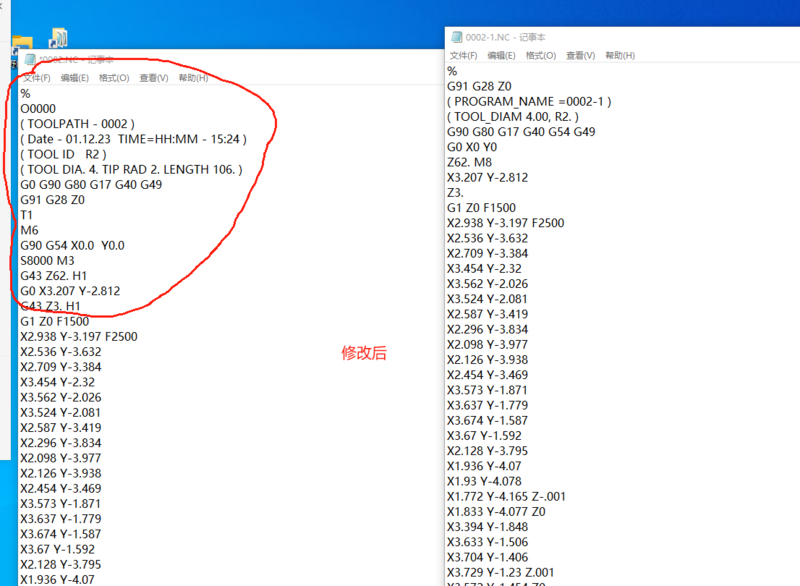The height and width of the screenshot is (586, 800).
Task: Click the line "X3.729 Y-1.23 Z.001"
Action: pyautogui.click(x=501, y=572)
